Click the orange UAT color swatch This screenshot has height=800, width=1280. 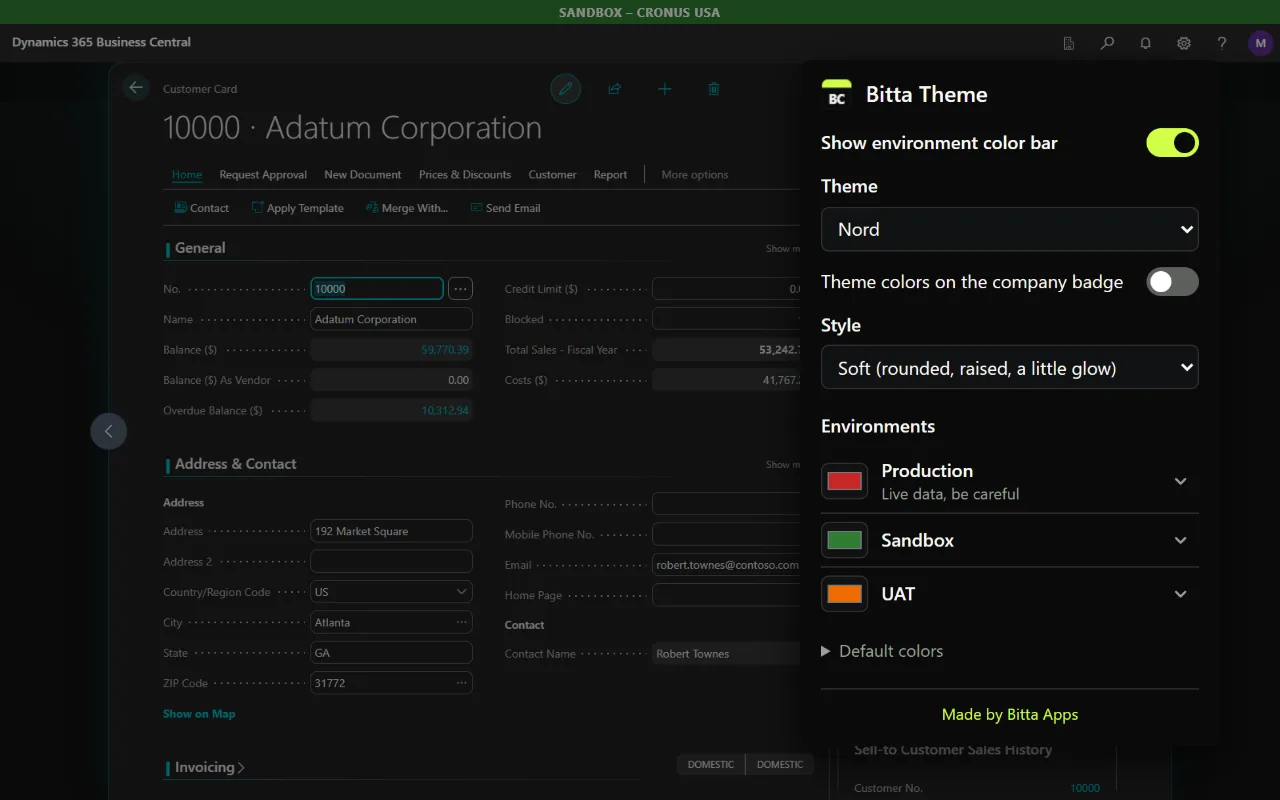click(845, 594)
